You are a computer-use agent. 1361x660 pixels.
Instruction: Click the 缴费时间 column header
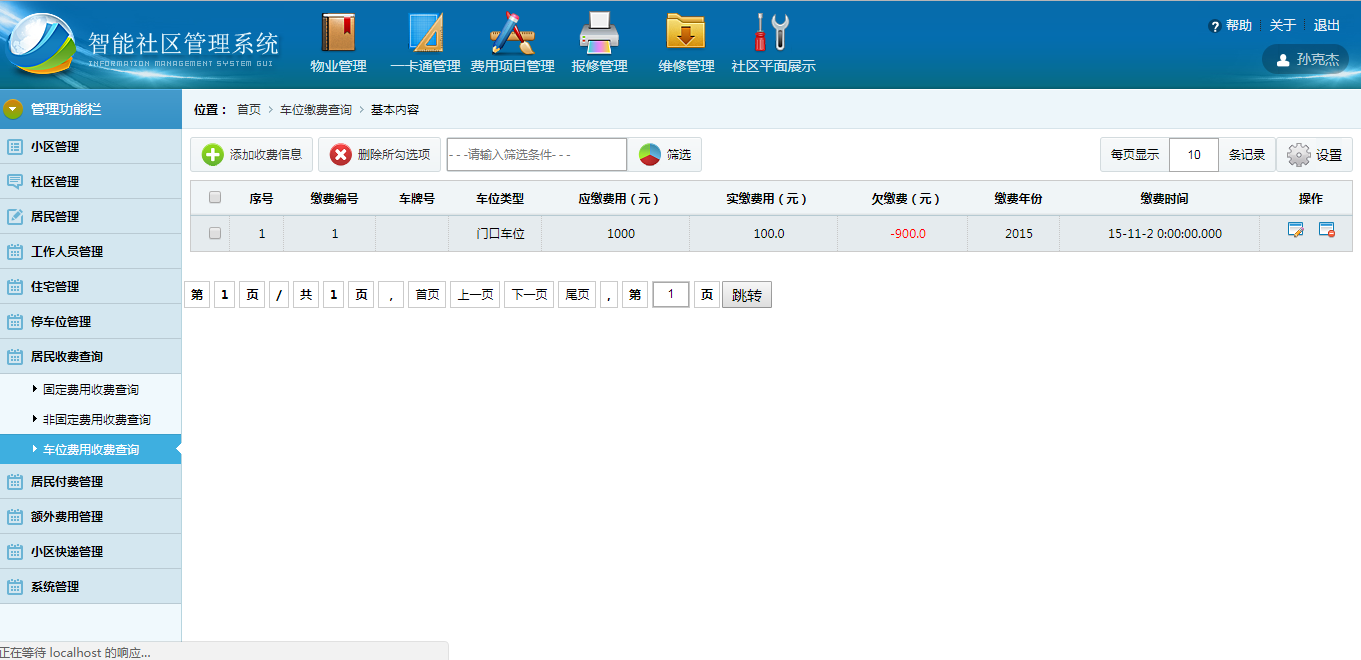point(1164,198)
